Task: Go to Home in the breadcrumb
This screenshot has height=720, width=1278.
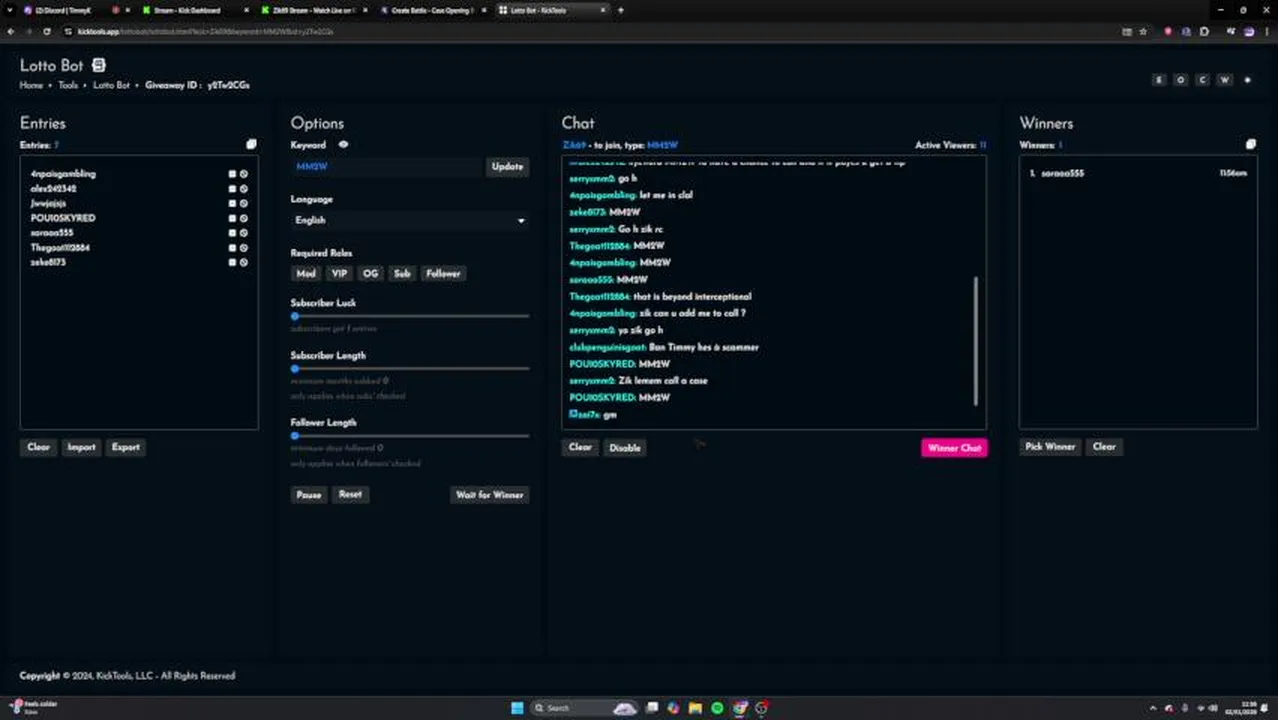Action: coord(31,85)
